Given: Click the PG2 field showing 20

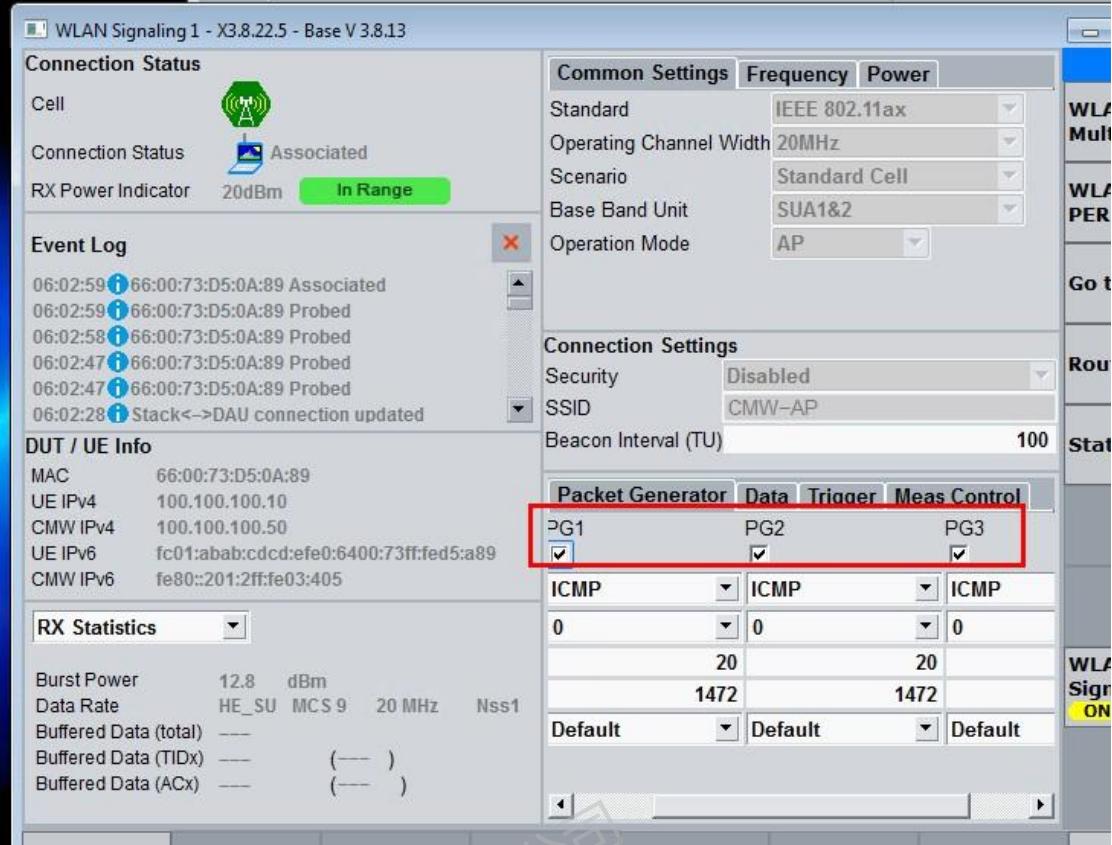Looking at the screenshot, I should coord(844,662).
